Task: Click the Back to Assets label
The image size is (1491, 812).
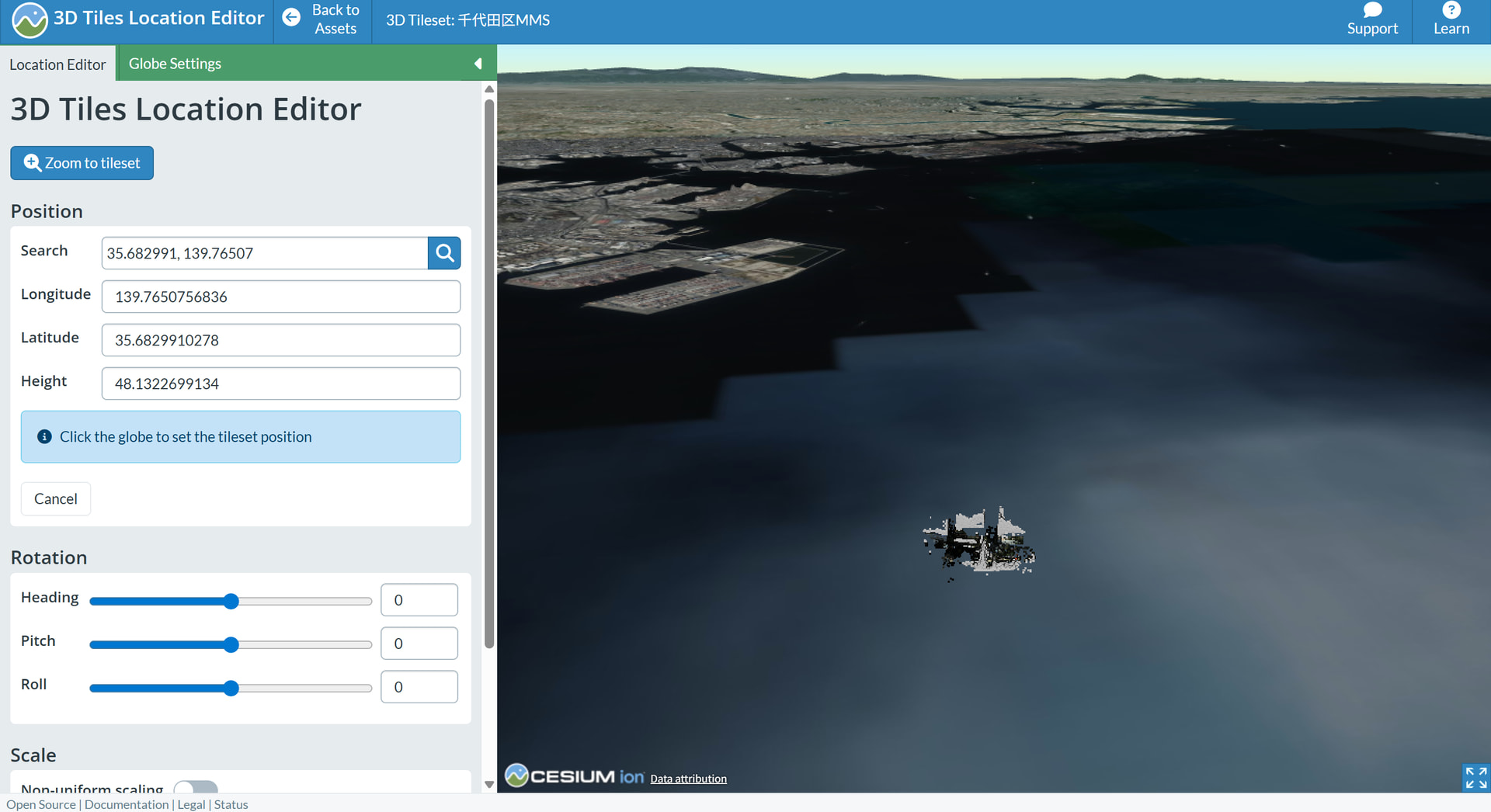Action: point(335,19)
